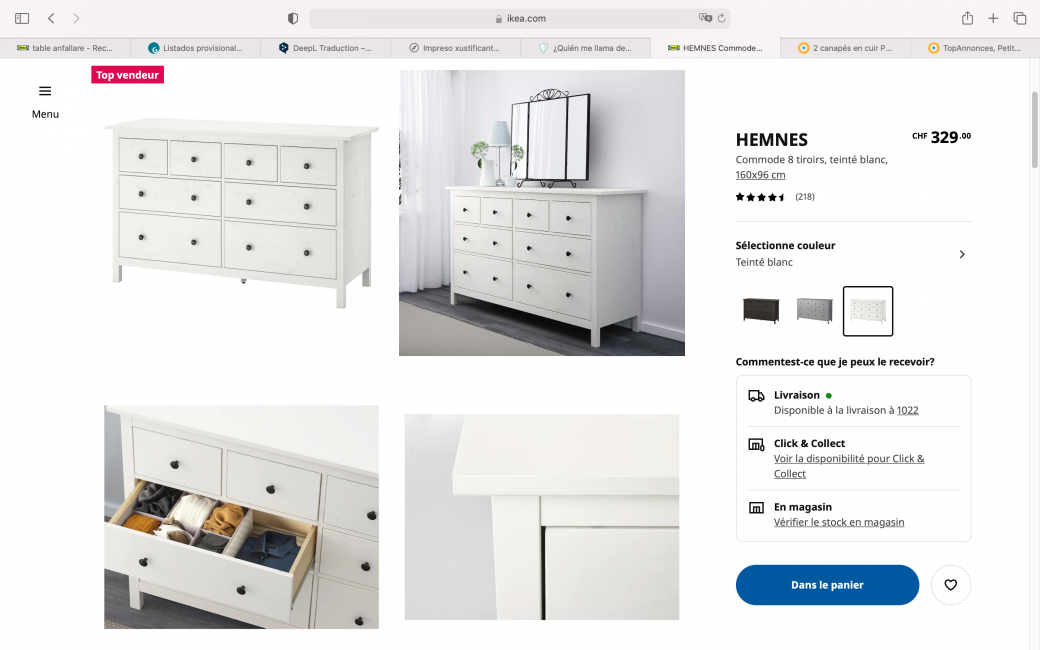
Task: Open the Share icon in toolbar
Action: pyautogui.click(x=968, y=18)
